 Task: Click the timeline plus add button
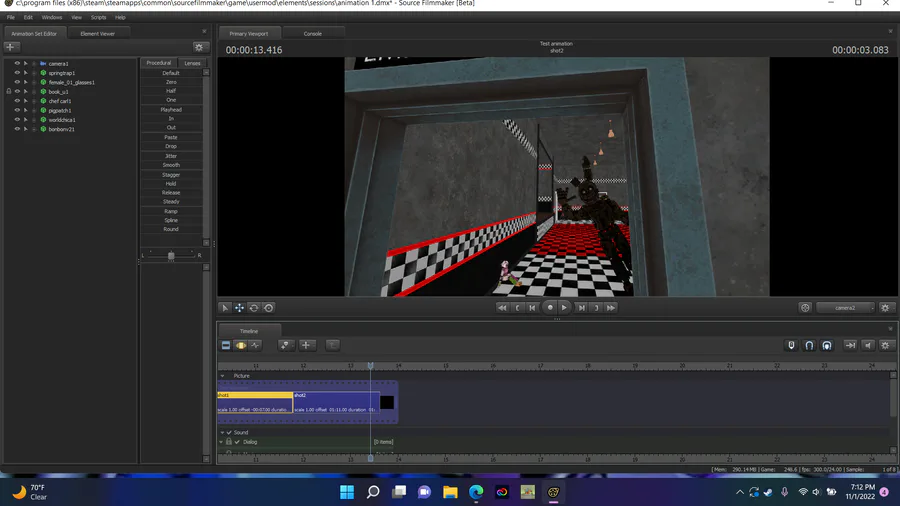306,345
